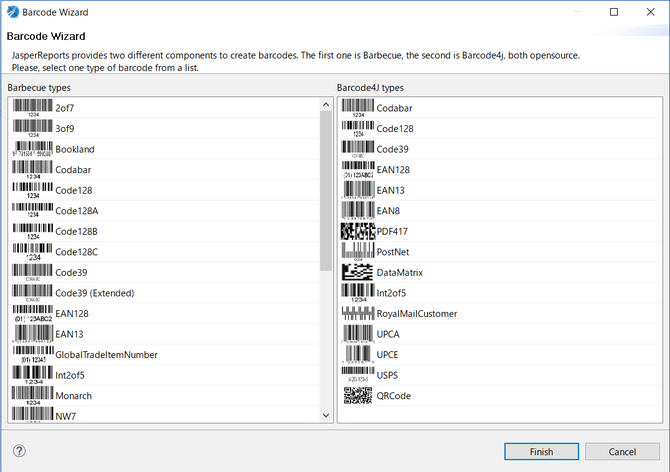
Task: Choose the Code128A barcode icon
Action: pyautogui.click(x=33, y=211)
